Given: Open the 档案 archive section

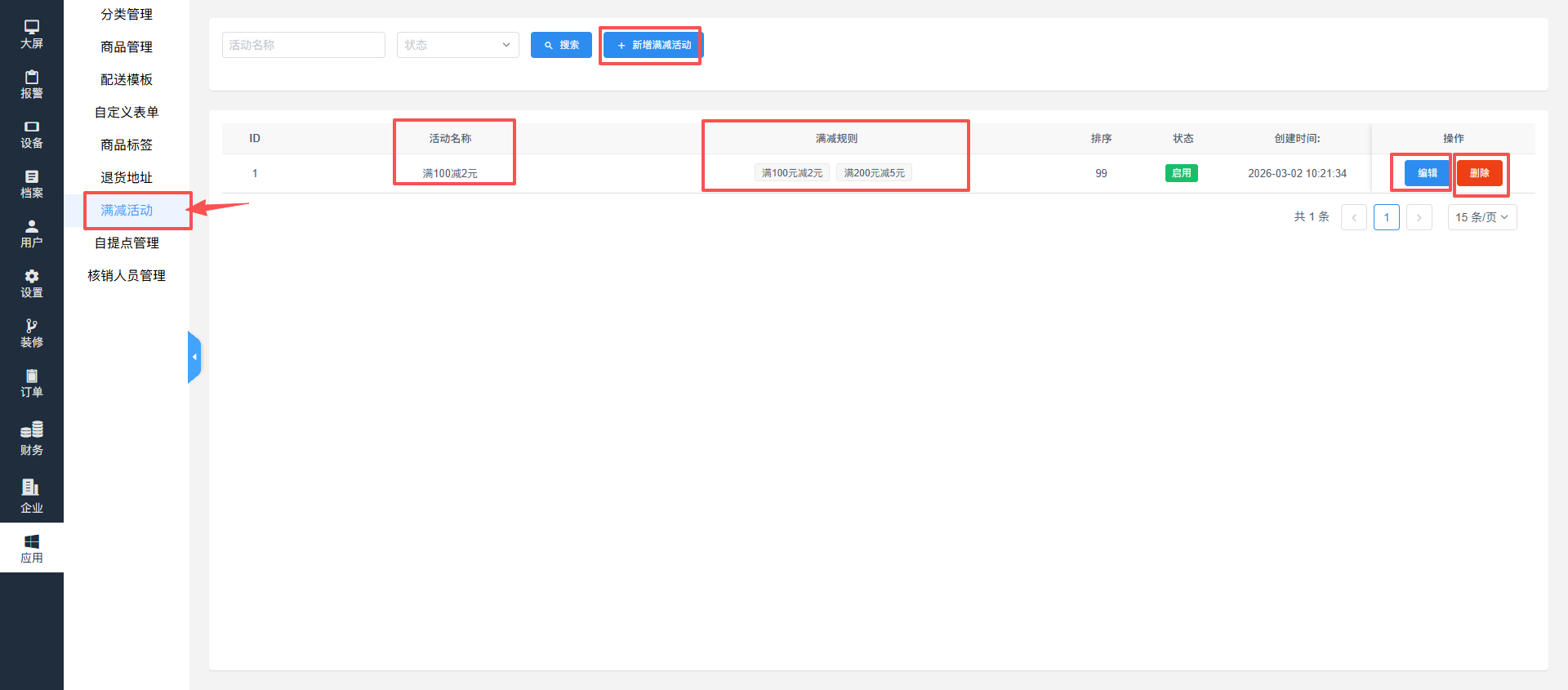Looking at the screenshot, I should (32, 184).
